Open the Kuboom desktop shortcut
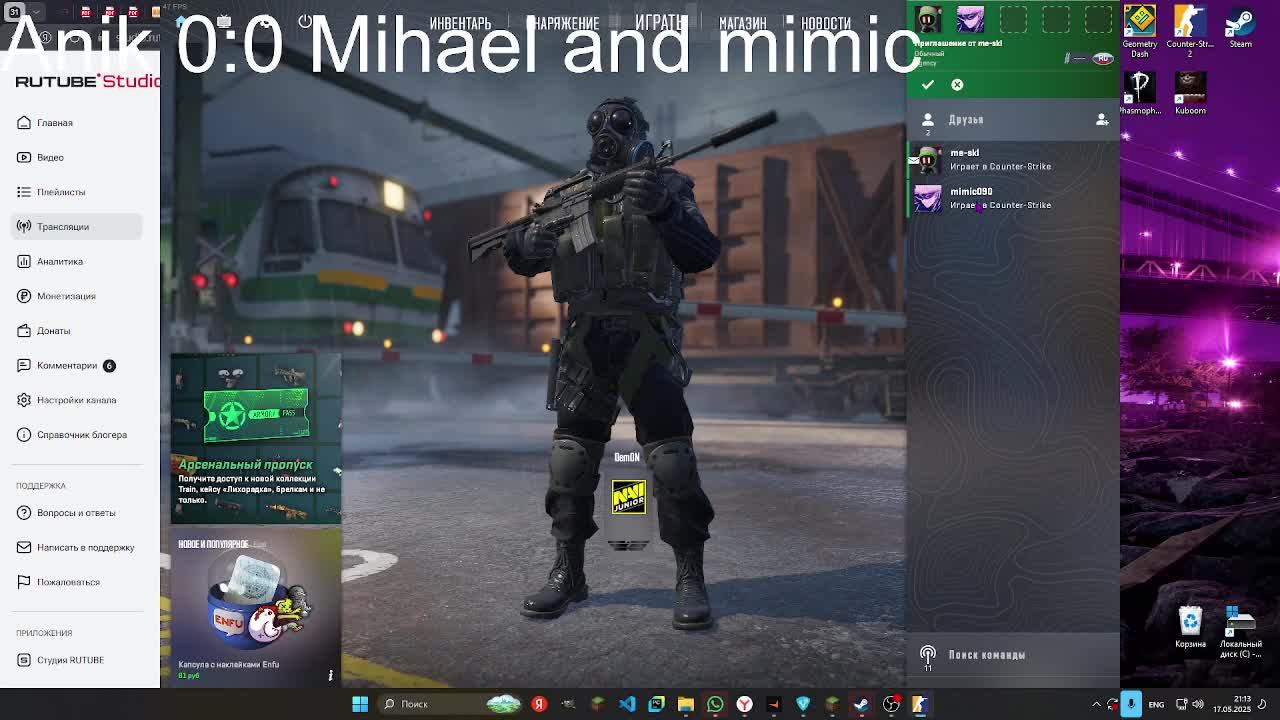 pos(1190,94)
